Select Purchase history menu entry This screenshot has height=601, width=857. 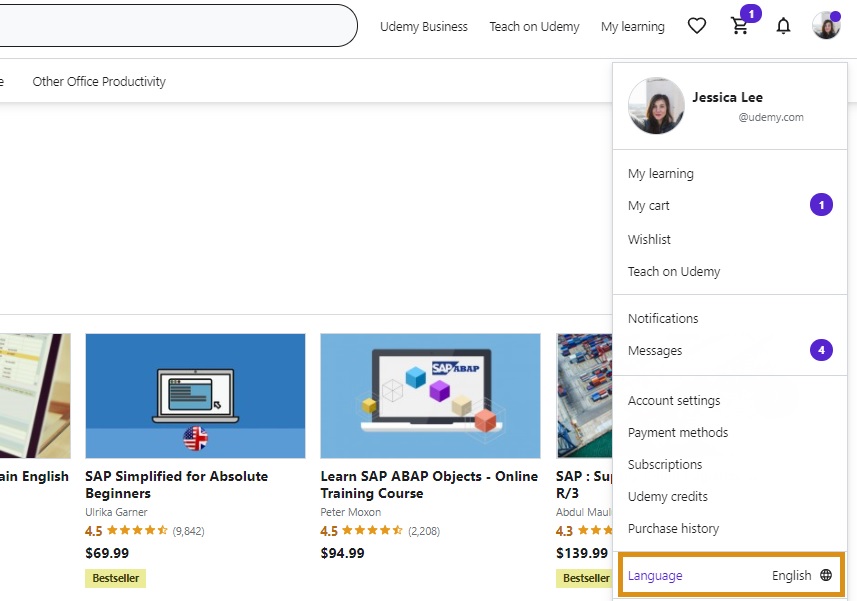pyautogui.click(x=673, y=528)
